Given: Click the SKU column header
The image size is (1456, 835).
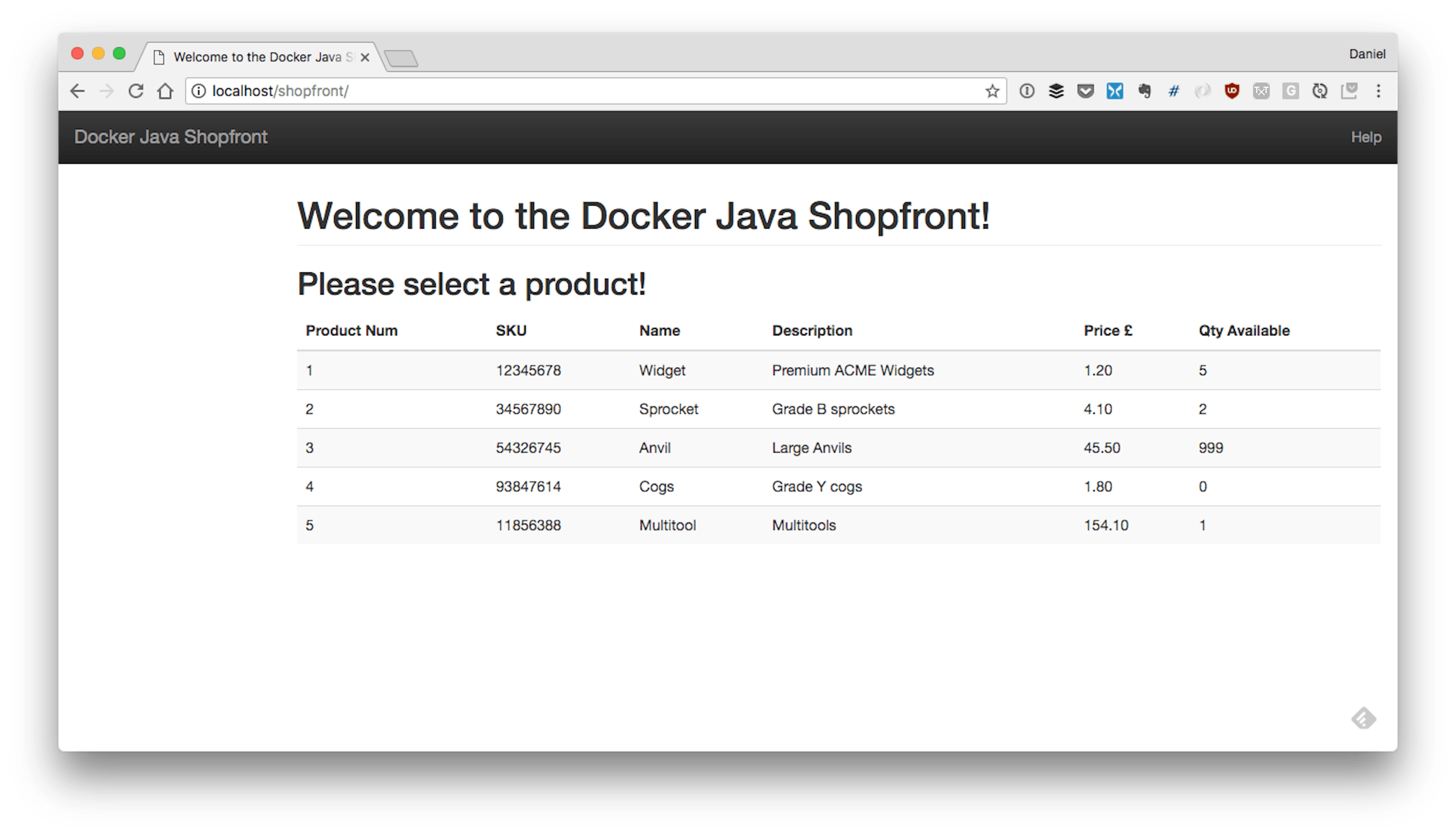Looking at the screenshot, I should 511,330.
